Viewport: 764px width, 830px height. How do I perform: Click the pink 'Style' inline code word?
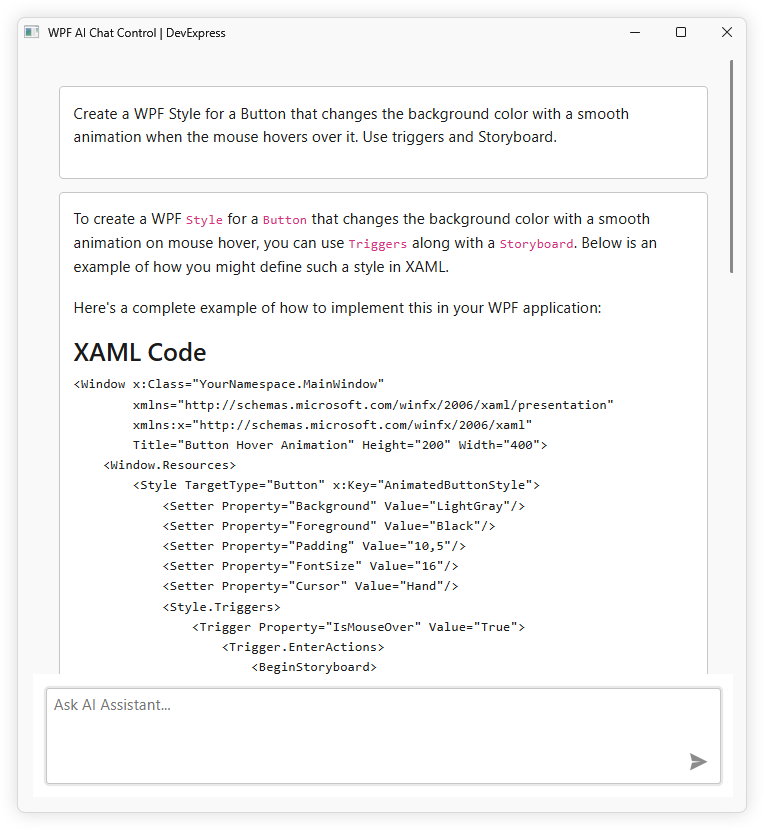pyautogui.click(x=204, y=220)
